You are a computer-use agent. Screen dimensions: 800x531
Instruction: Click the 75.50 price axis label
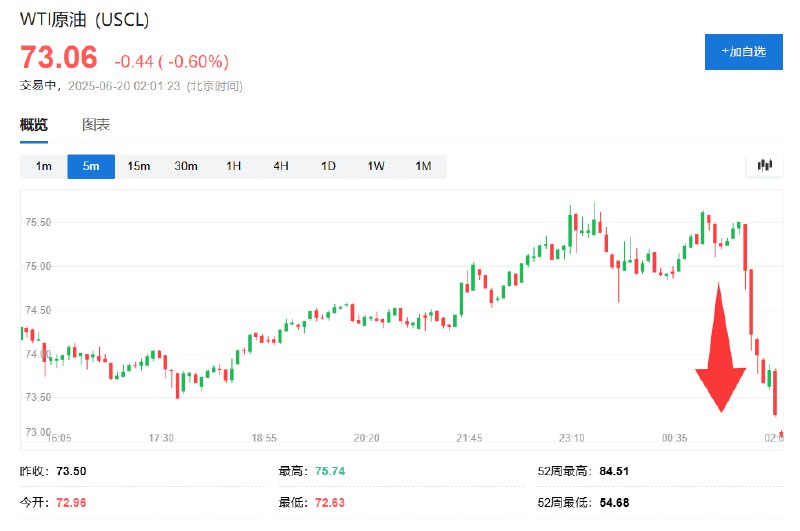[x=38, y=222]
